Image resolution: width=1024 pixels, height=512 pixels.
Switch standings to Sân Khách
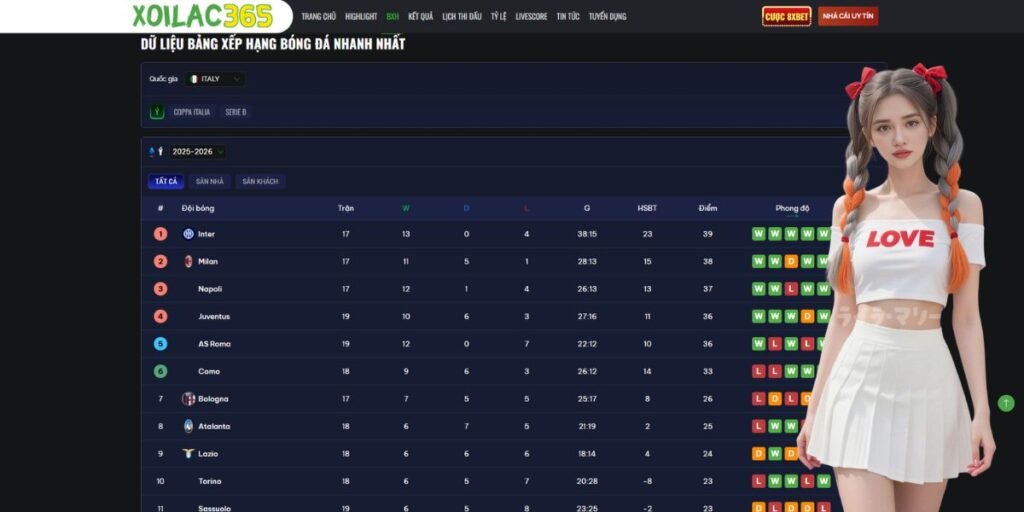(x=260, y=181)
